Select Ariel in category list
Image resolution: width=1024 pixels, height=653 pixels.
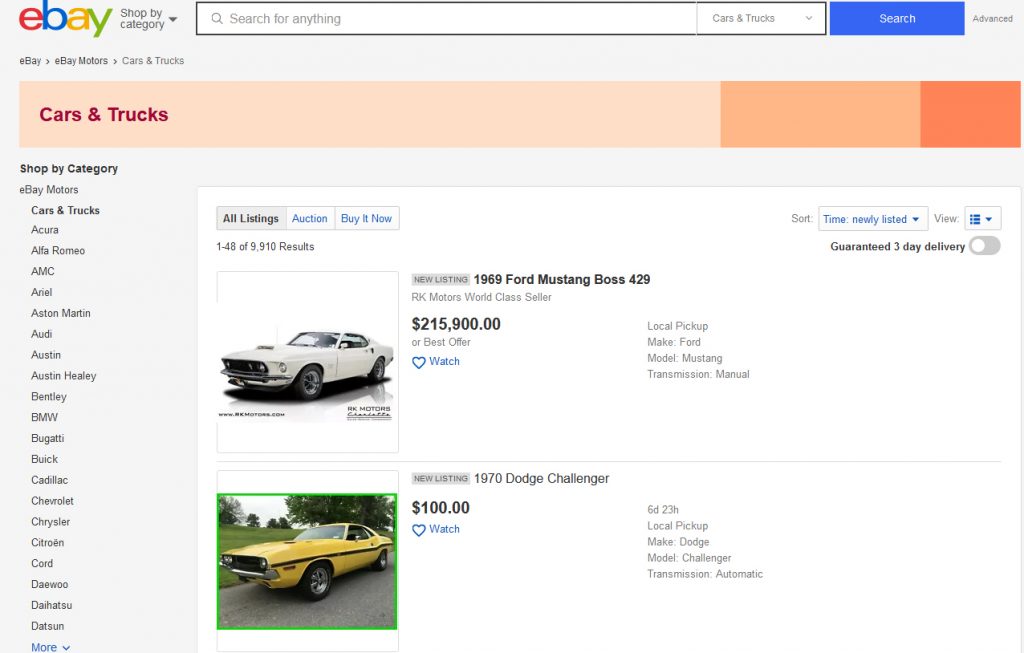pyautogui.click(x=42, y=293)
